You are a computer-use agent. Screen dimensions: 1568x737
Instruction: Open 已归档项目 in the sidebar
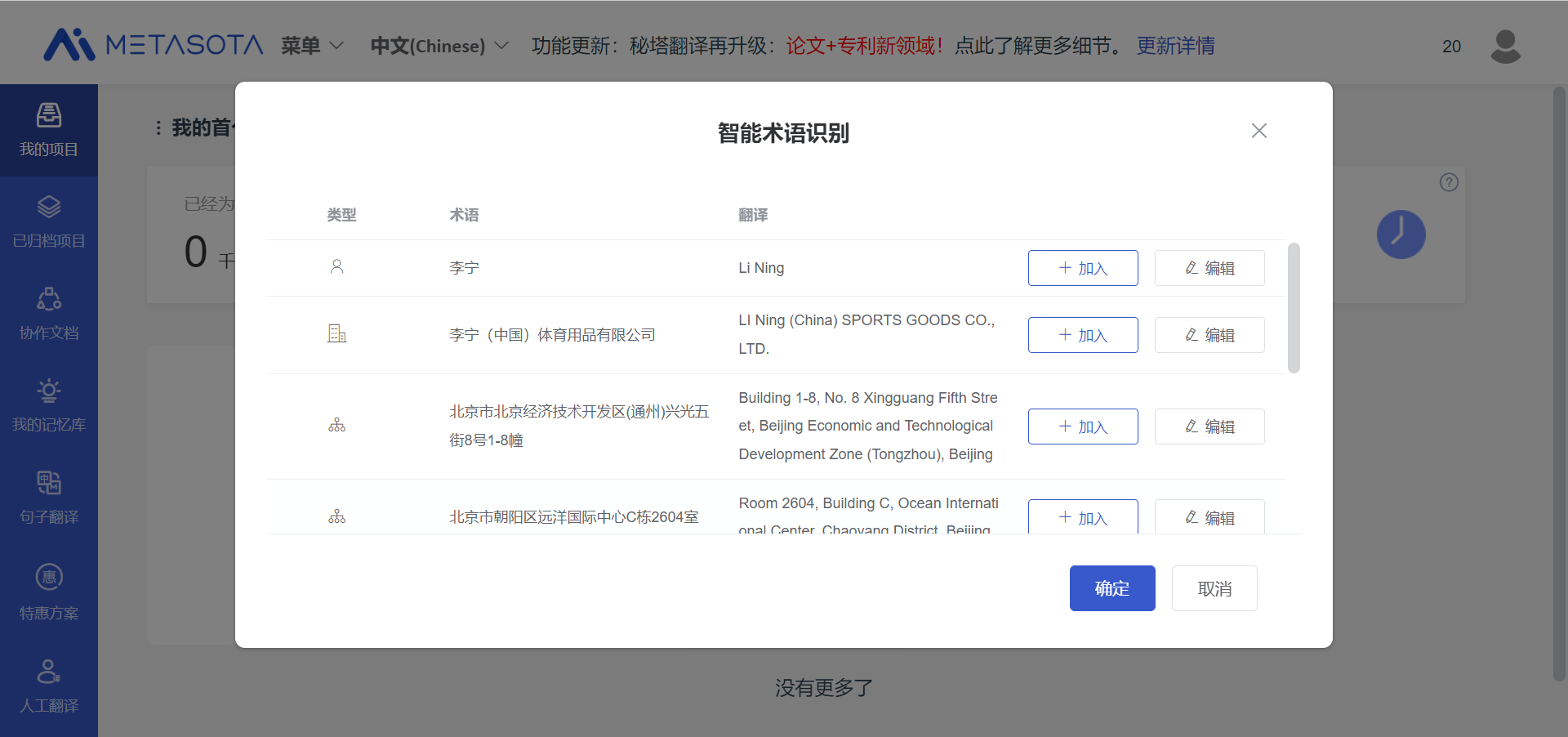(x=49, y=222)
